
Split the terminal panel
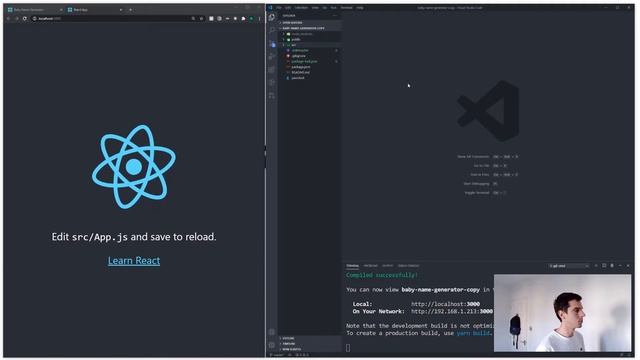click(x=604, y=266)
